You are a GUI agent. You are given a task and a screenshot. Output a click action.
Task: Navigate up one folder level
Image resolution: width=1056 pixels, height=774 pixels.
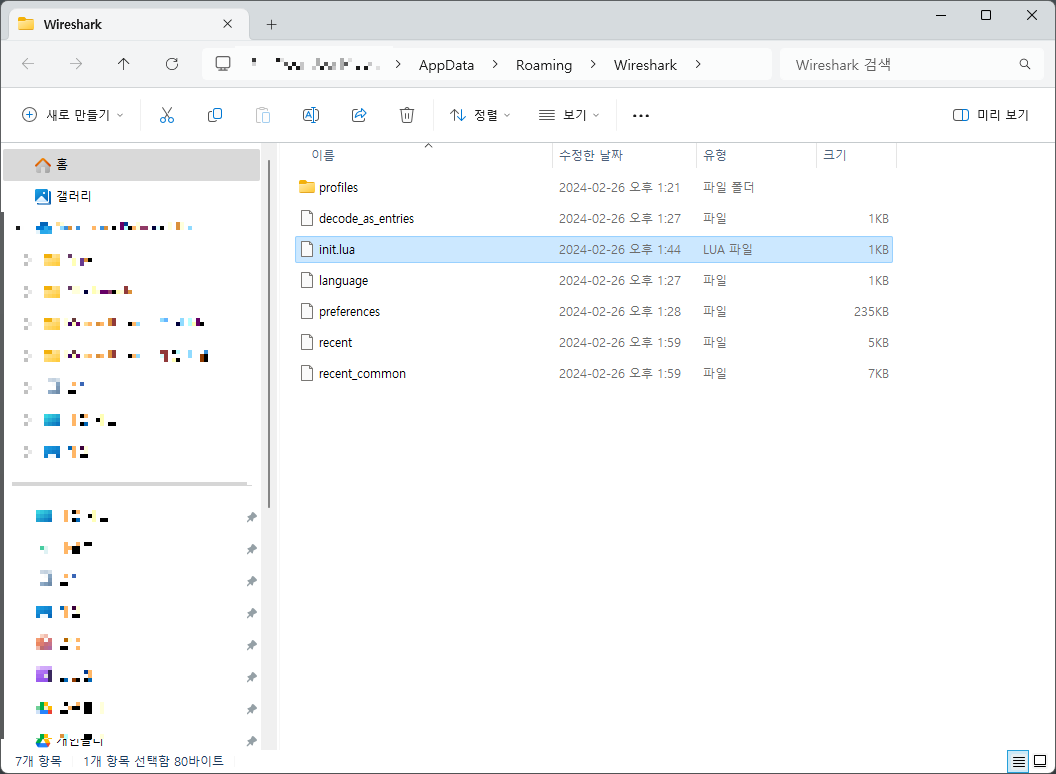point(123,64)
